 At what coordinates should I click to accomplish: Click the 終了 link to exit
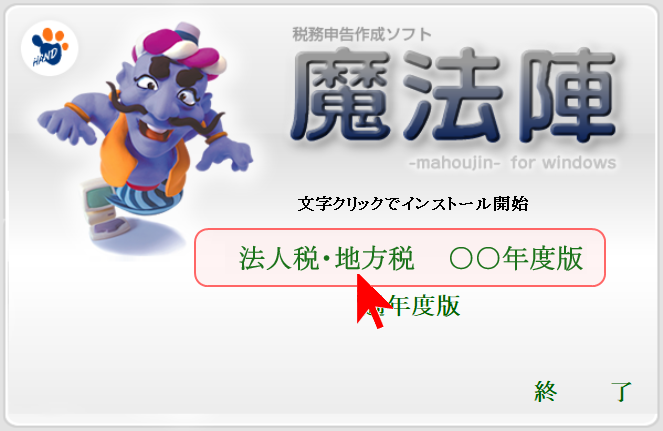(583, 391)
